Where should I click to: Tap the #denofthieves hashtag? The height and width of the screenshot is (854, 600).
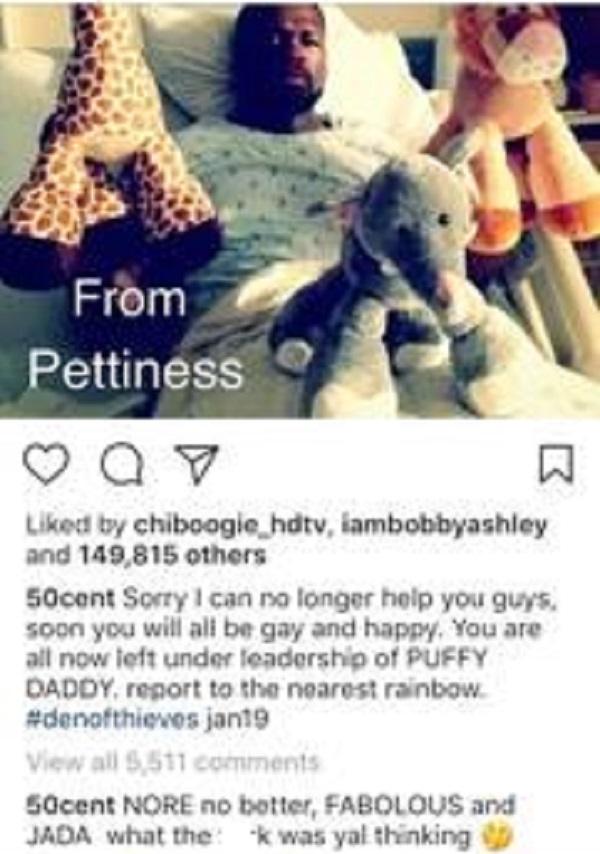point(112,720)
